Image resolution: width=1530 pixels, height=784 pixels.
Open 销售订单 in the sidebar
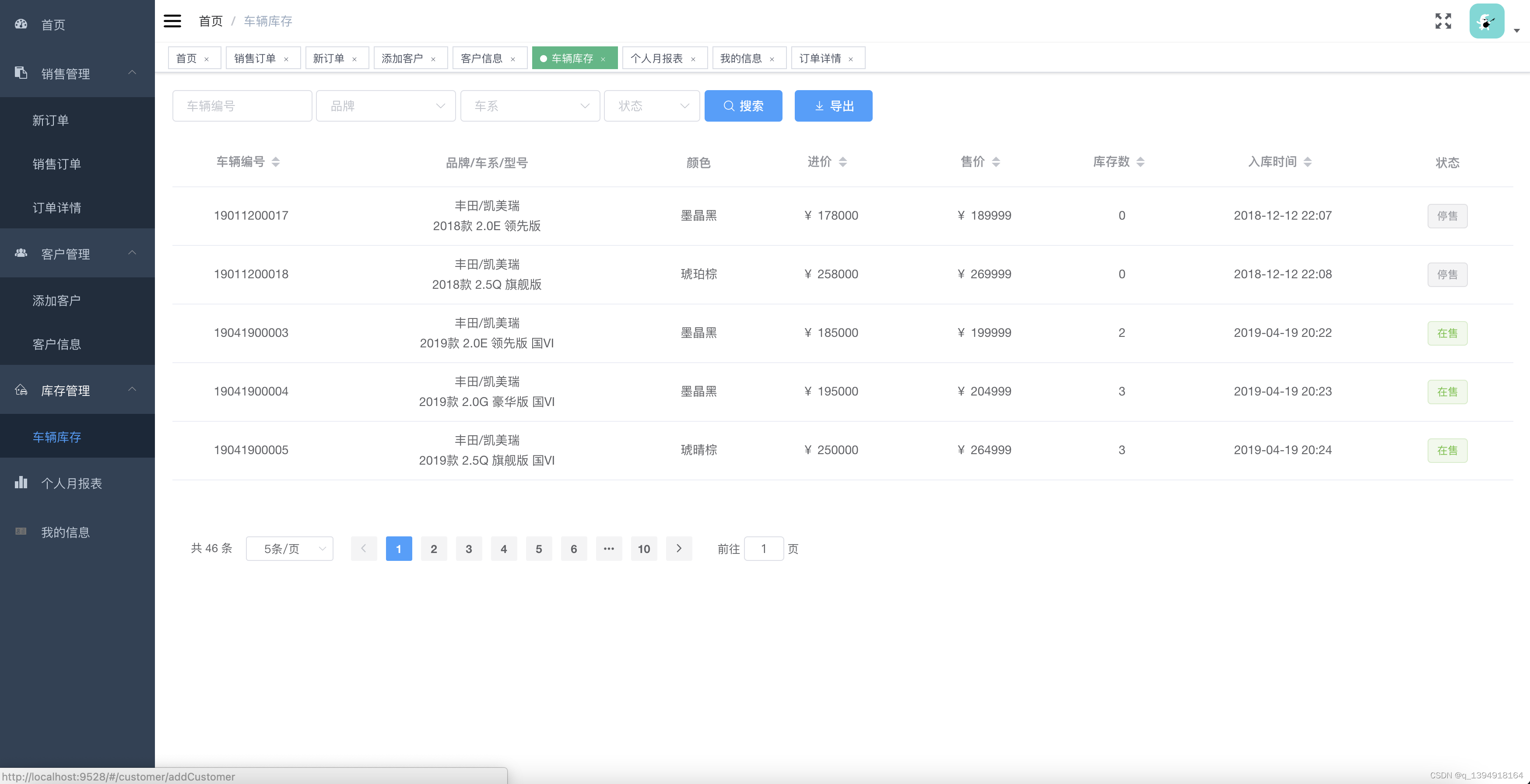click(77, 163)
